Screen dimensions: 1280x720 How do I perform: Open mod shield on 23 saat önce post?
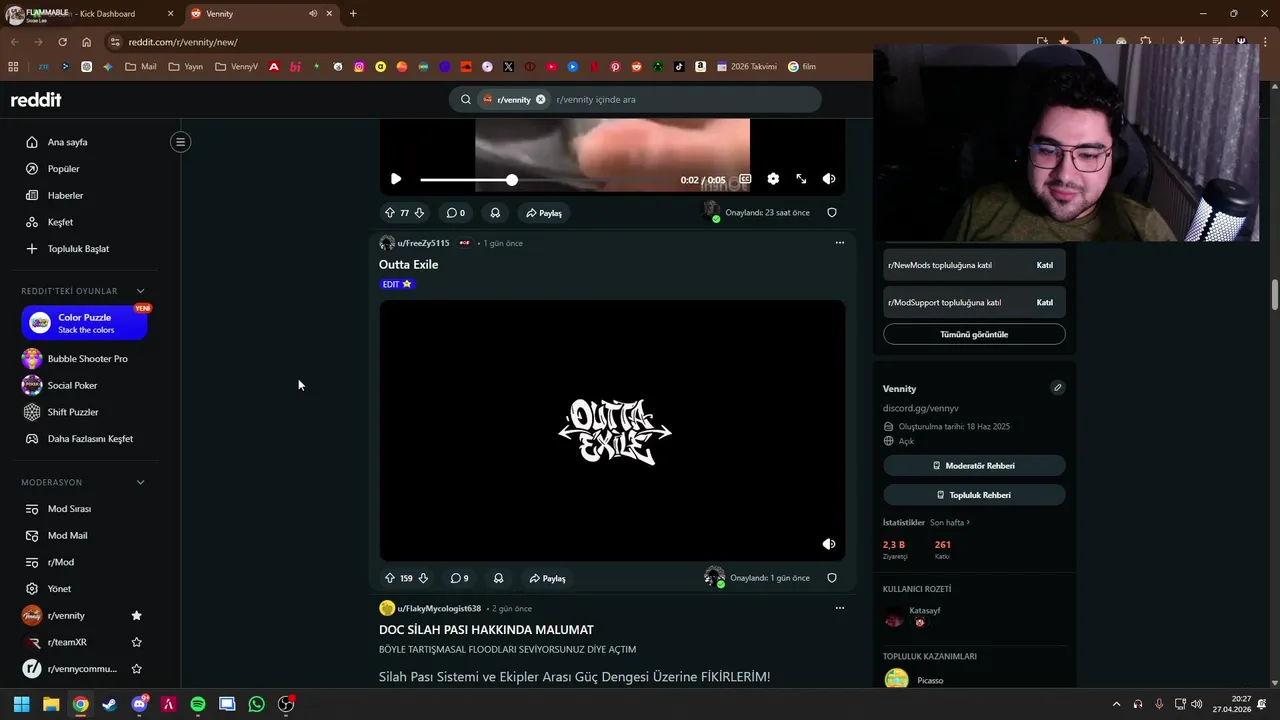(x=832, y=212)
